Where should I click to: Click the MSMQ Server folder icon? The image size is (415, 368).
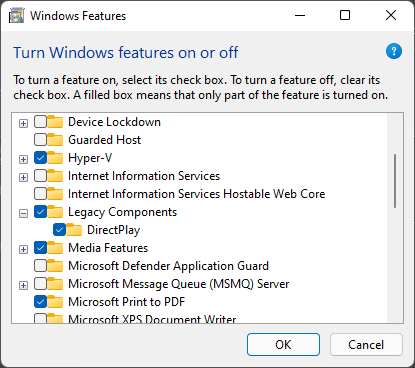[x=55, y=284]
